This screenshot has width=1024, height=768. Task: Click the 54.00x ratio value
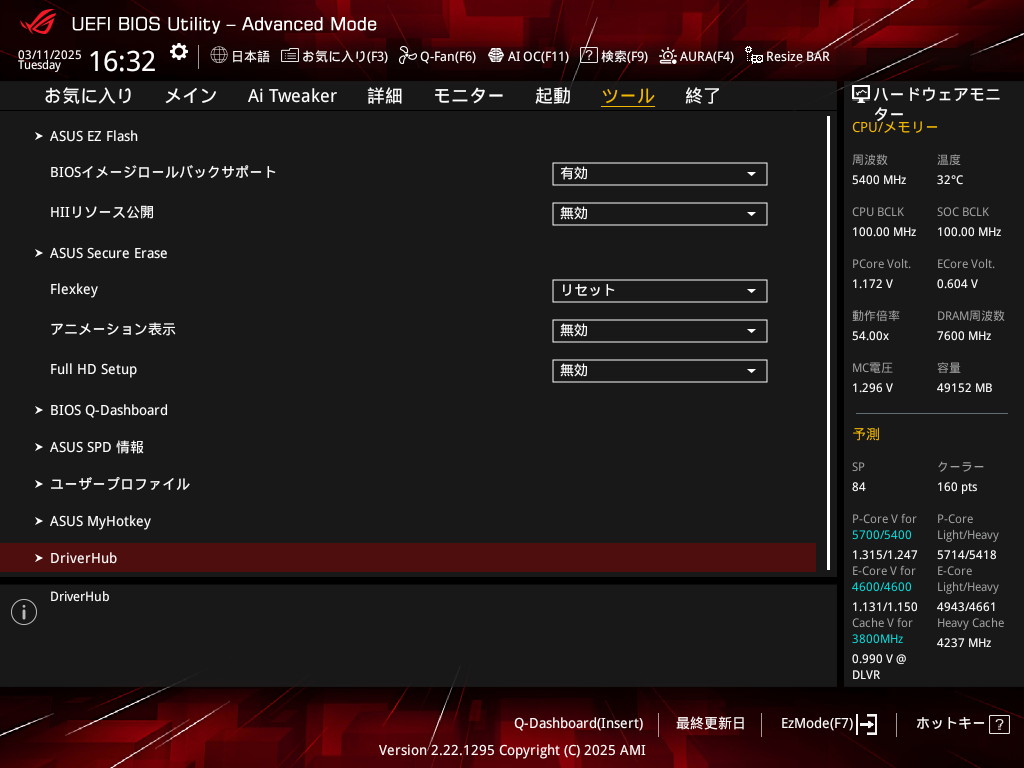tap(871, 336)
